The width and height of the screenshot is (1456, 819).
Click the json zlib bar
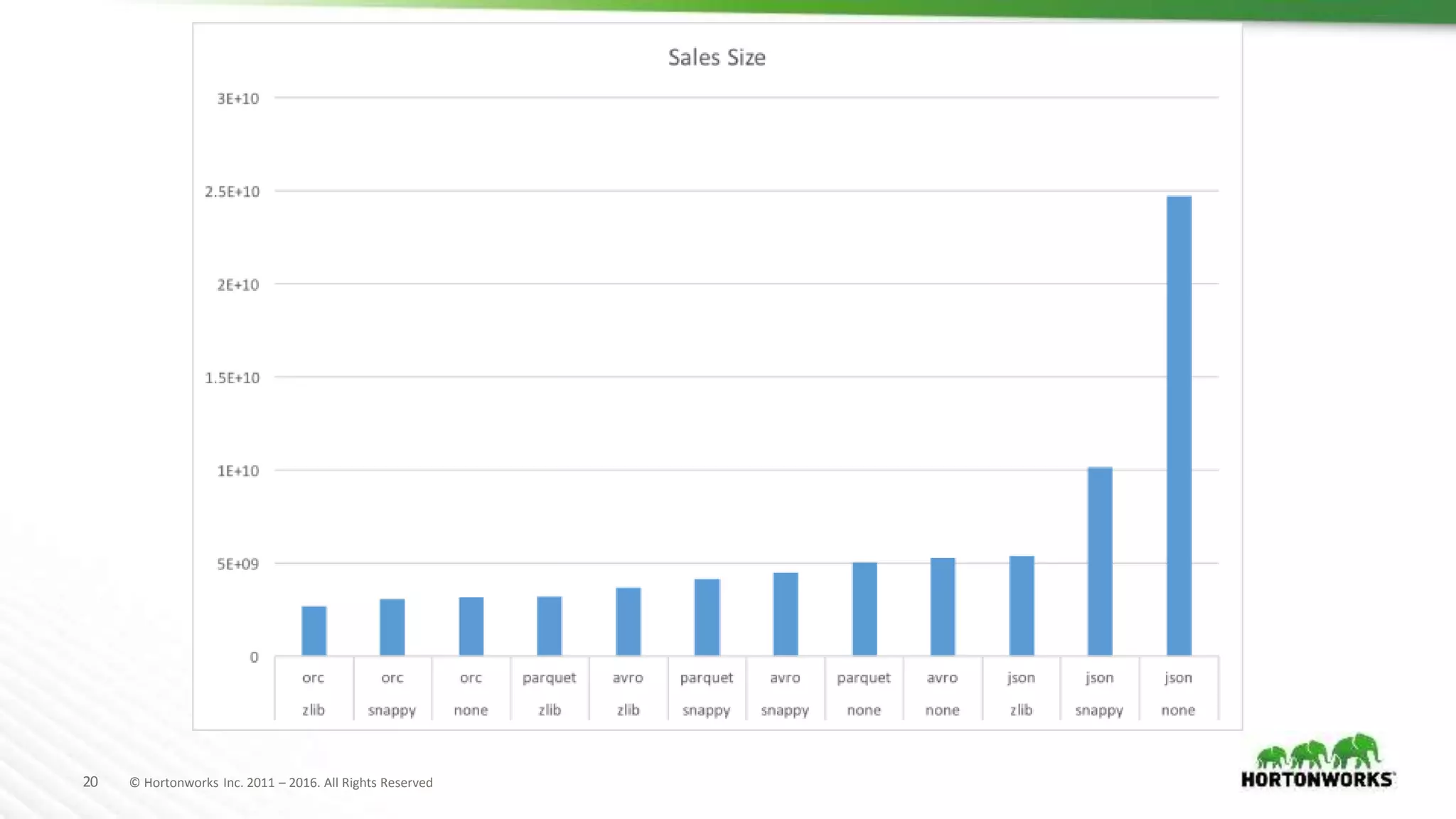pos(1022,606)
